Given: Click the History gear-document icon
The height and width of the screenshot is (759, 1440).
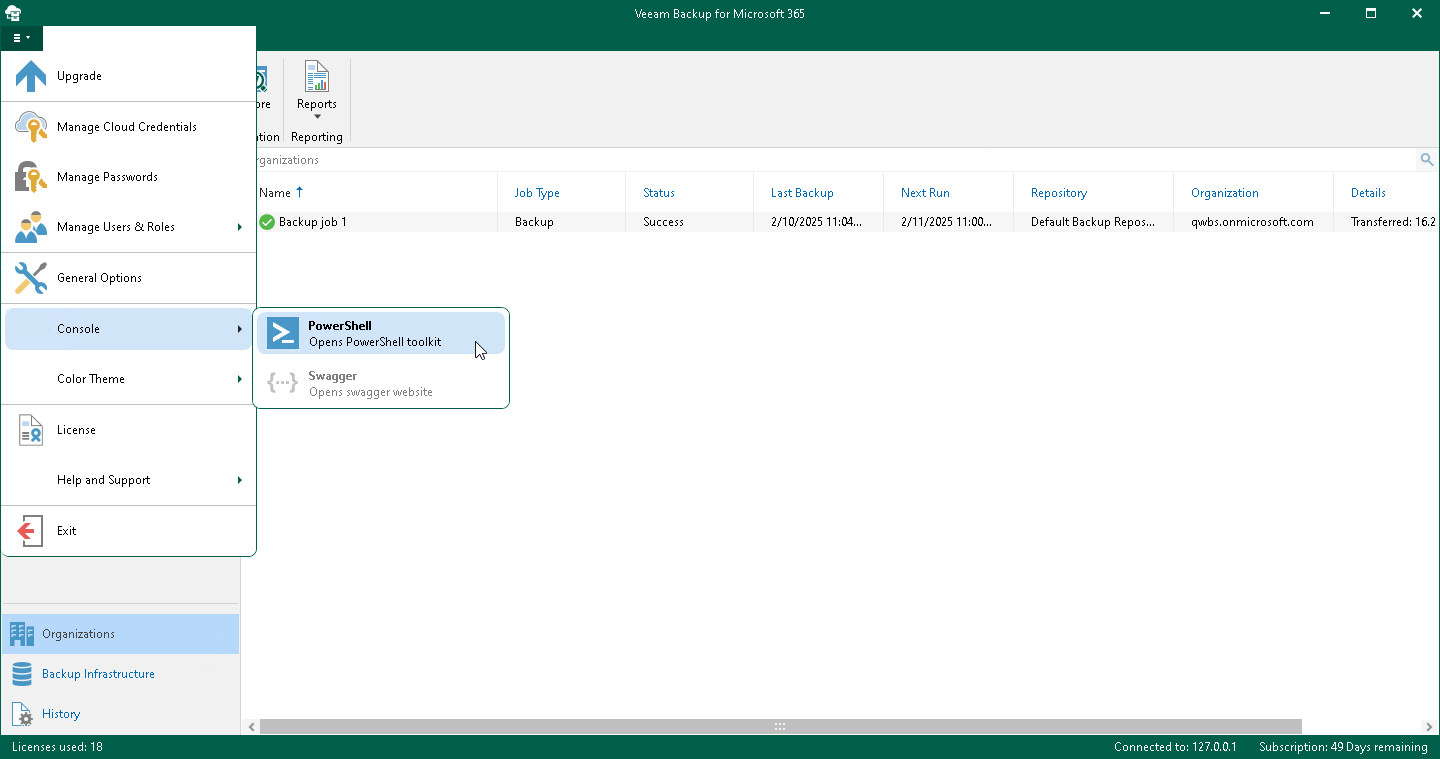Looking at the screenshot, I should 21,714.
